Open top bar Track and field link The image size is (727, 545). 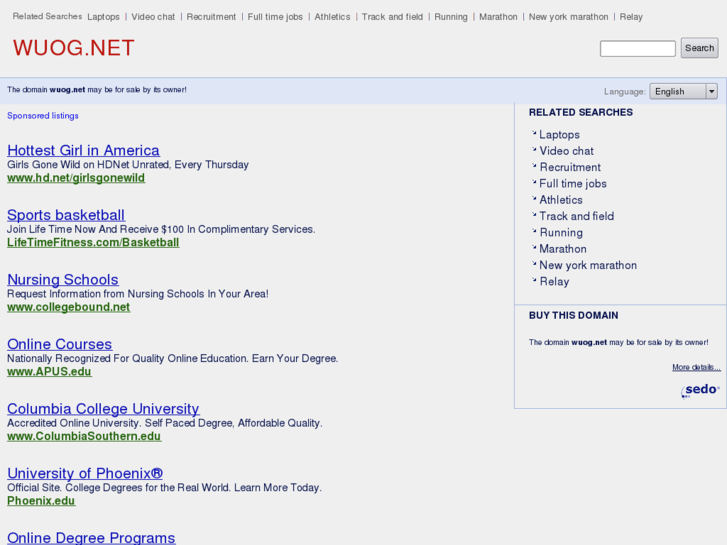[x=392, y=17]
